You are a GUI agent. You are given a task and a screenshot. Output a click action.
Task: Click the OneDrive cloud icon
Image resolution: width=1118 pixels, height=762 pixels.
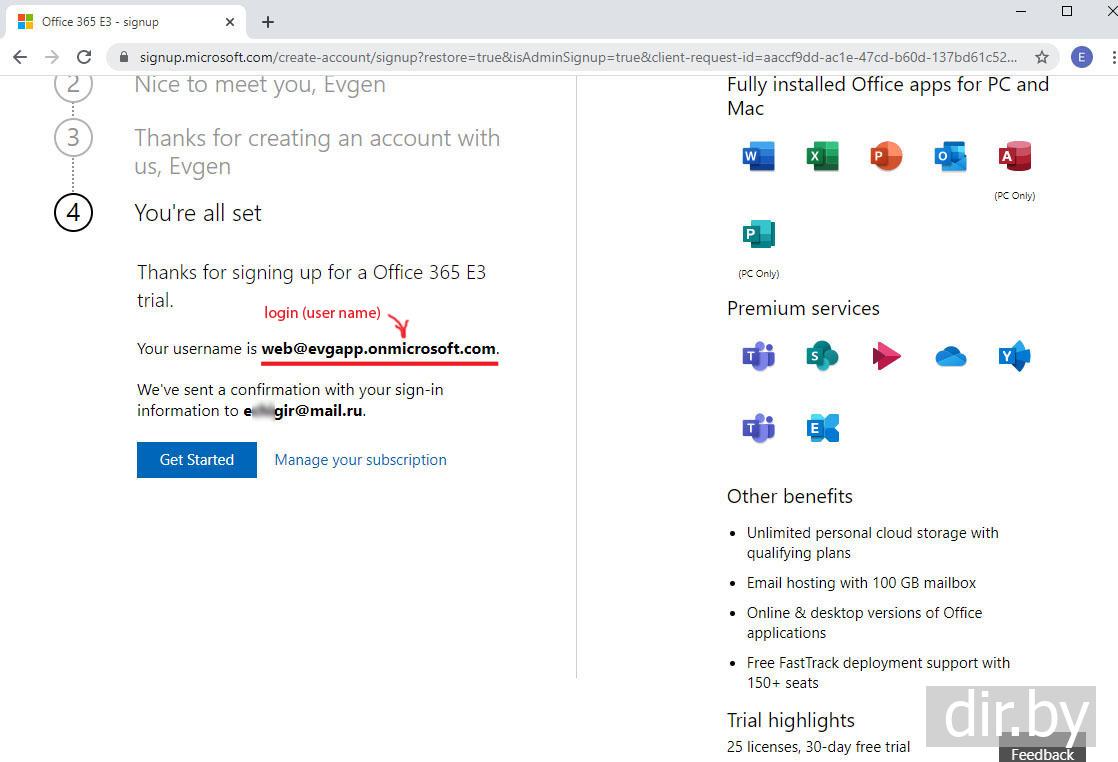click(950, 356)
